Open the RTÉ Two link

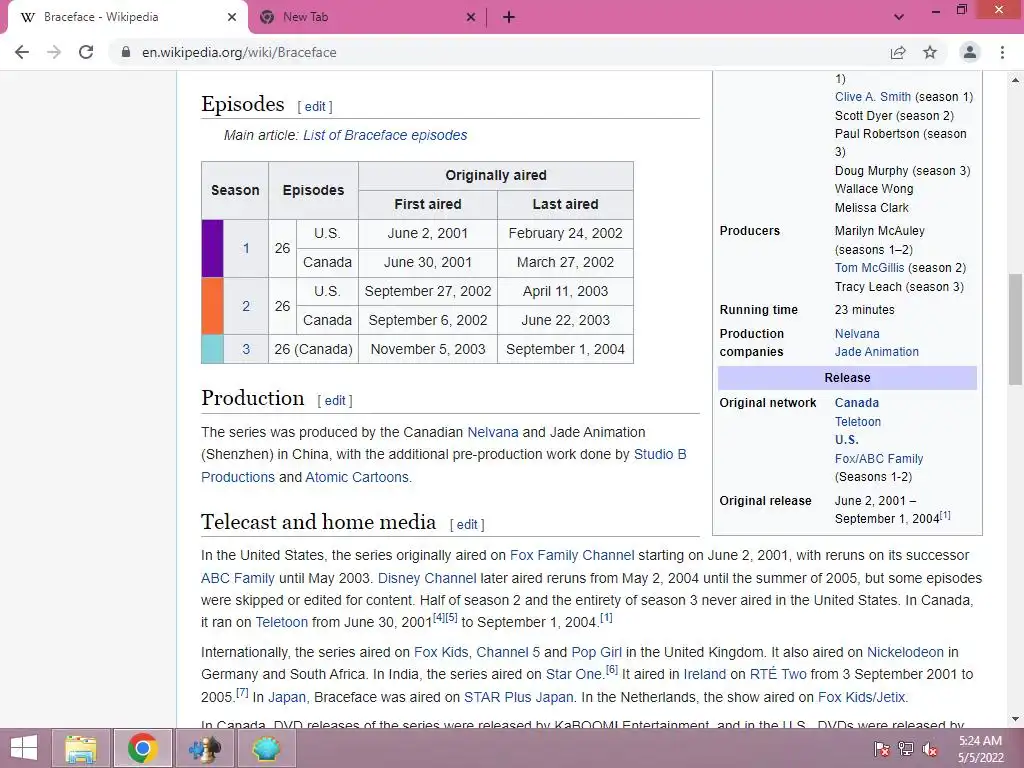click(x=778, y=674)
